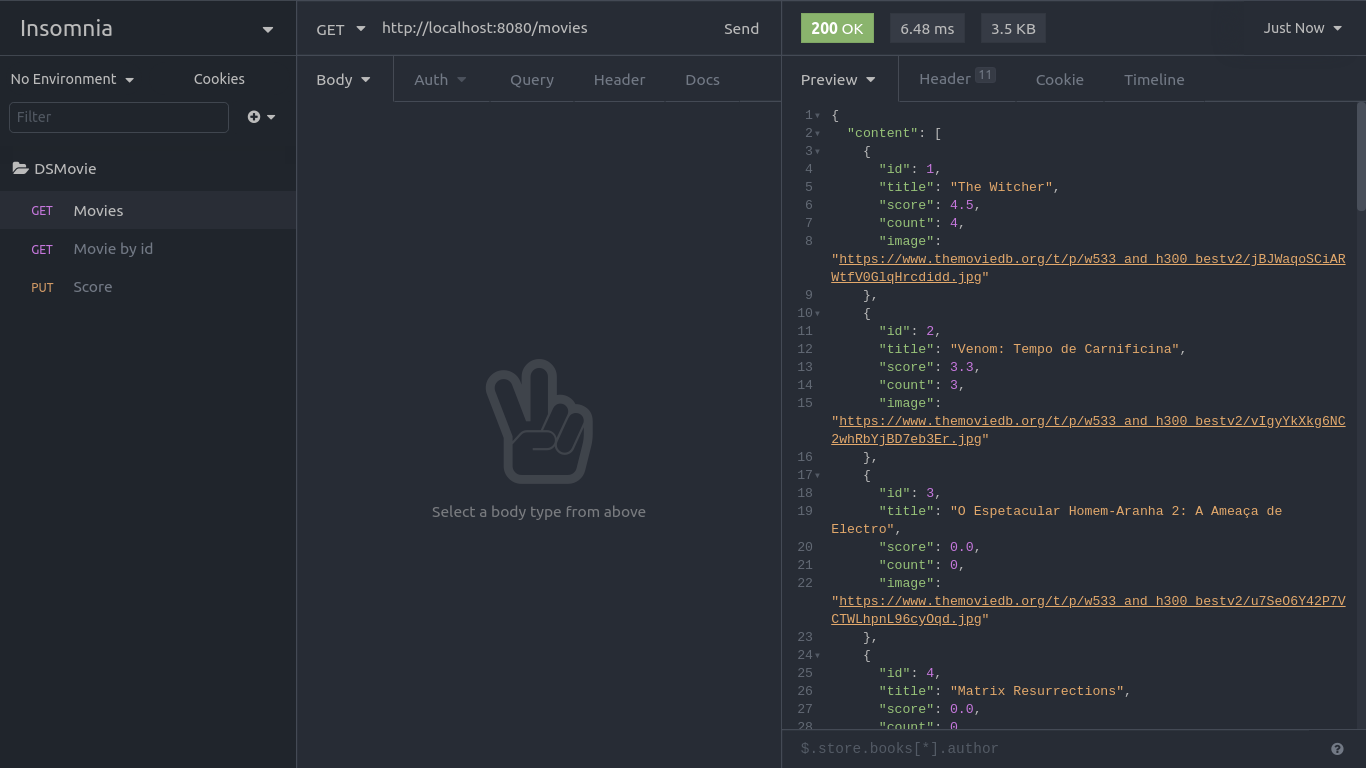The height and width of the screenshot is (768, 1366).
Task: Click the plus icon to create a new request
Action: tap(253, 116)
